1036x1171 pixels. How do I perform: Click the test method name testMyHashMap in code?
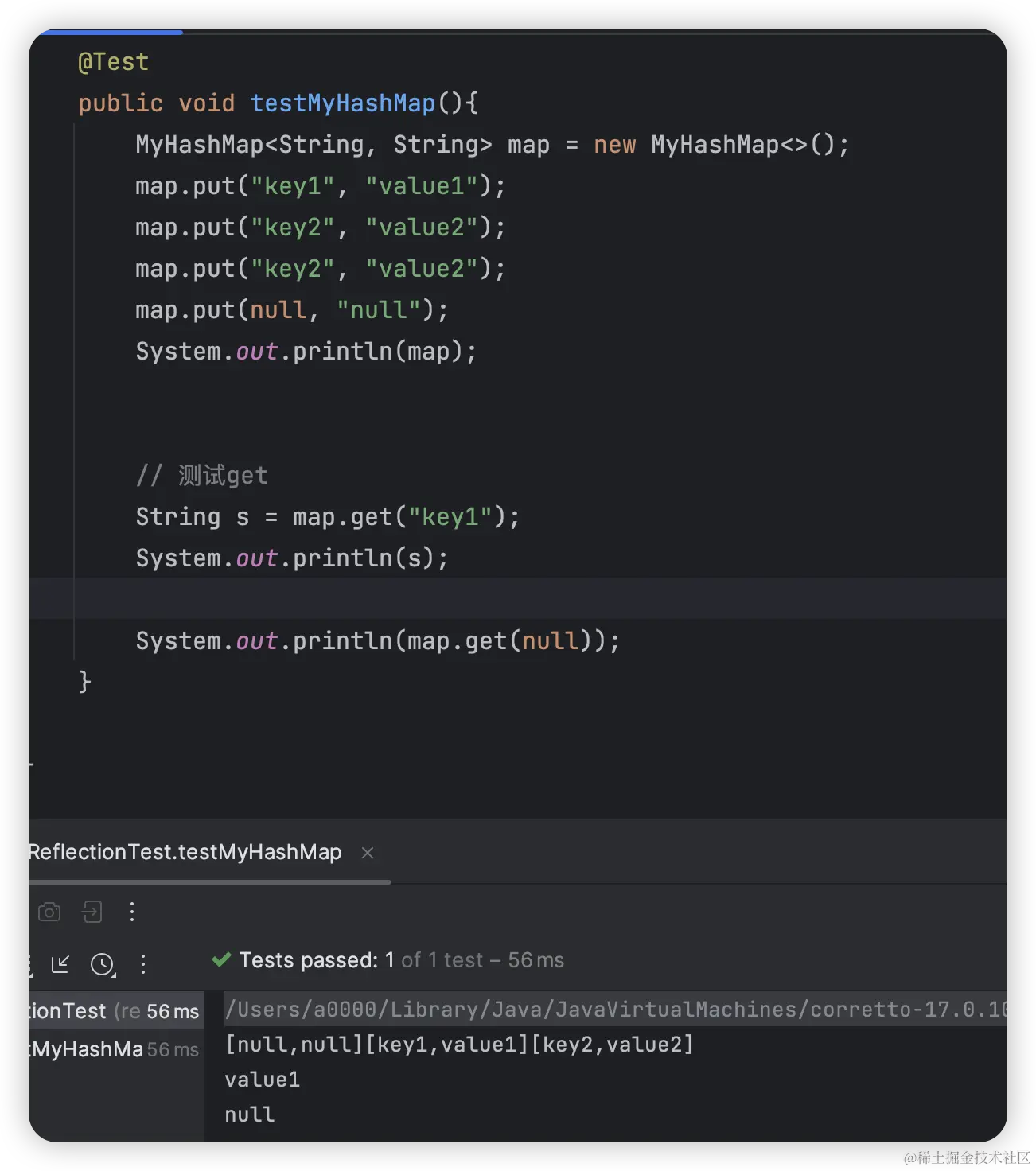pyautogui.click(x=342, y=102)
